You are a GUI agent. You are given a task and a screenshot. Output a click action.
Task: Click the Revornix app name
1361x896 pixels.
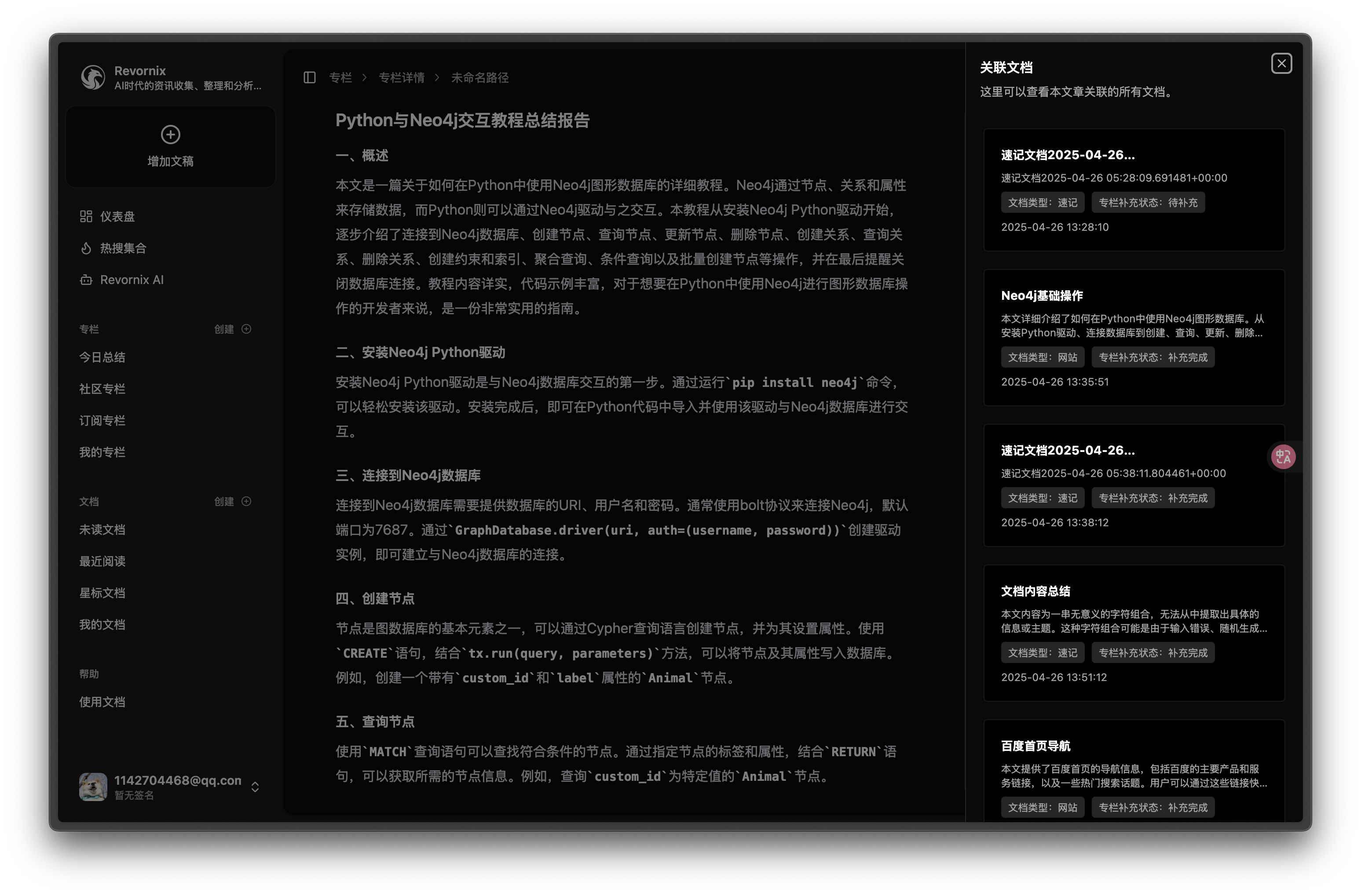click(x=140, y=71)
